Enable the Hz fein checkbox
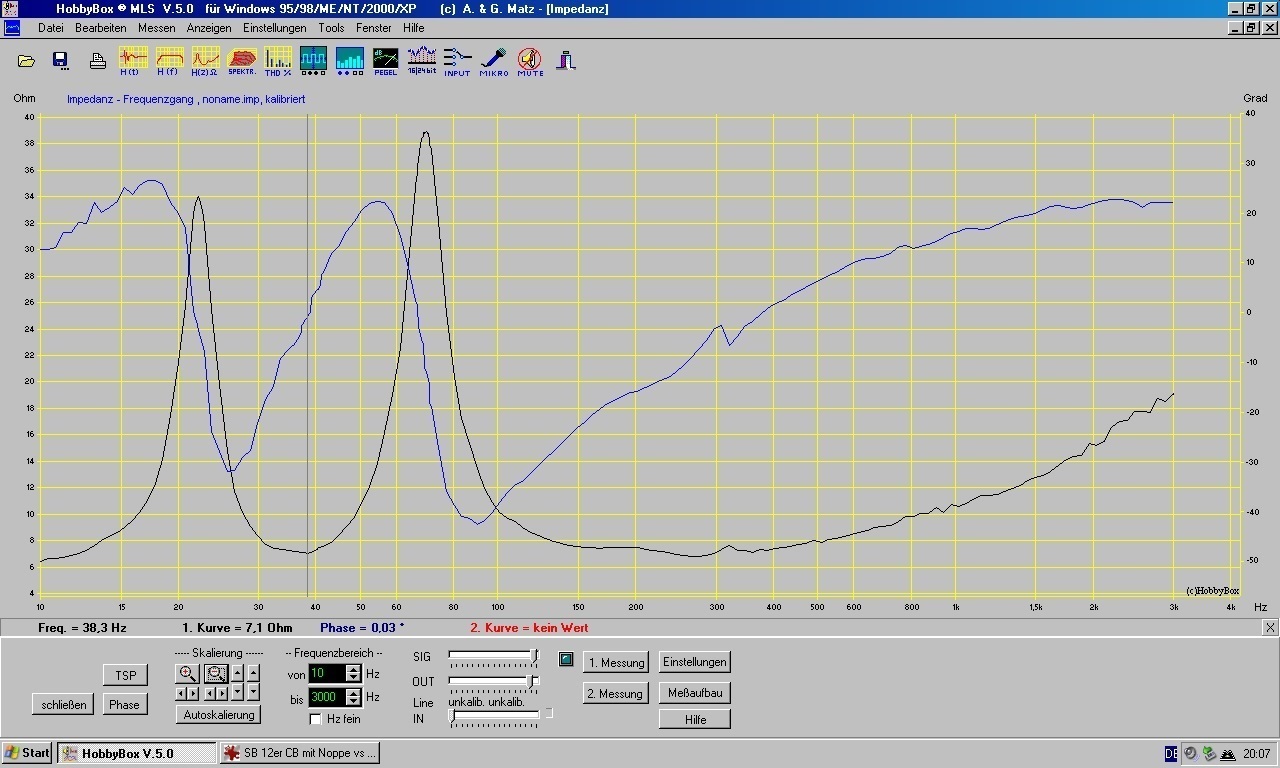 pos(316,719)
